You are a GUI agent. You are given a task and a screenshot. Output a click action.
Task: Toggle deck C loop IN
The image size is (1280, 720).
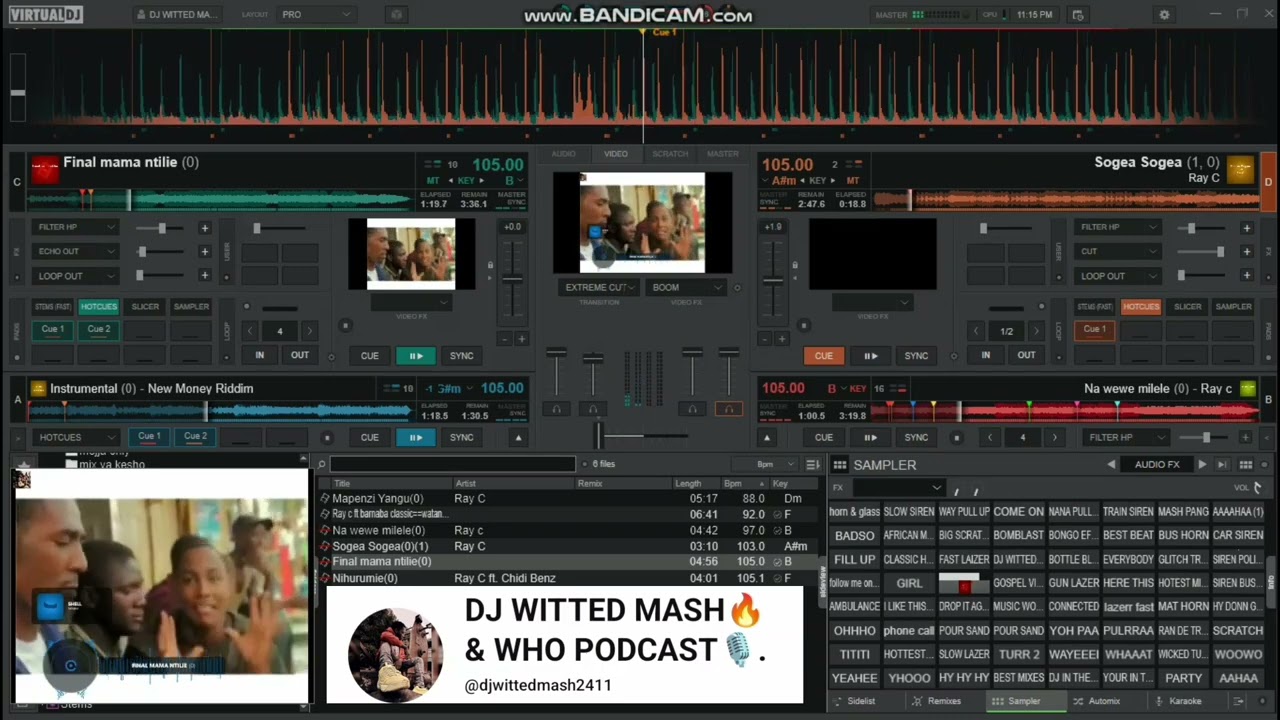(x=259, y=355)
